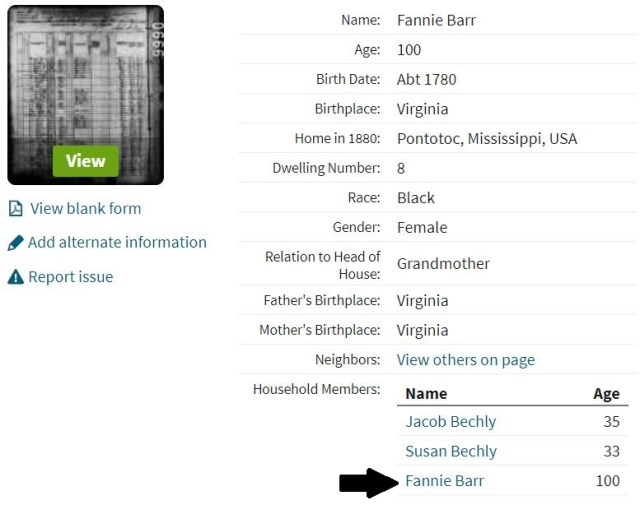This screenshot has height=505, width=640.
Task: Open View others on page link
Action: 465,360
